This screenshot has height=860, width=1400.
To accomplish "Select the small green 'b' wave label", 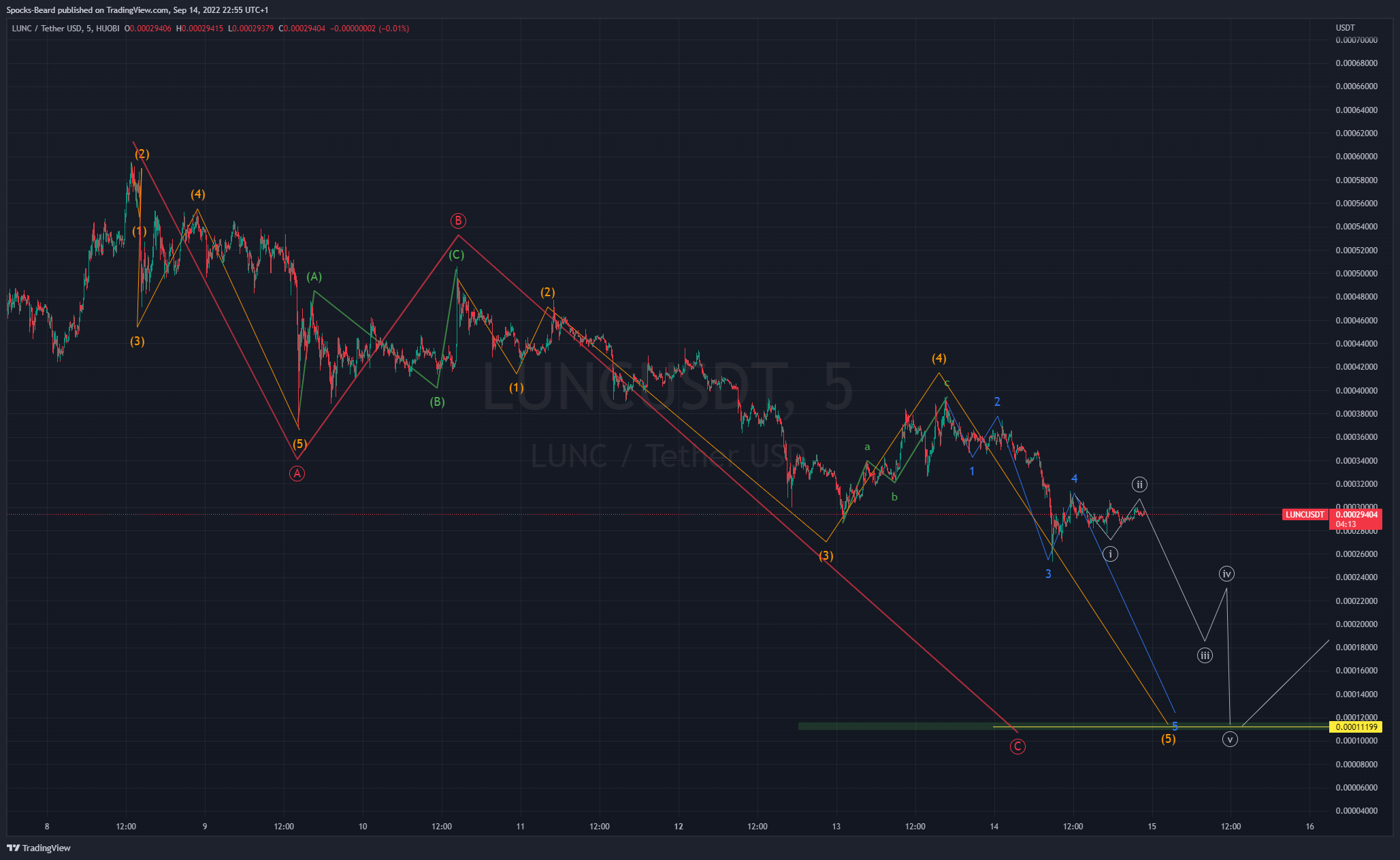I will coord(894,497).
